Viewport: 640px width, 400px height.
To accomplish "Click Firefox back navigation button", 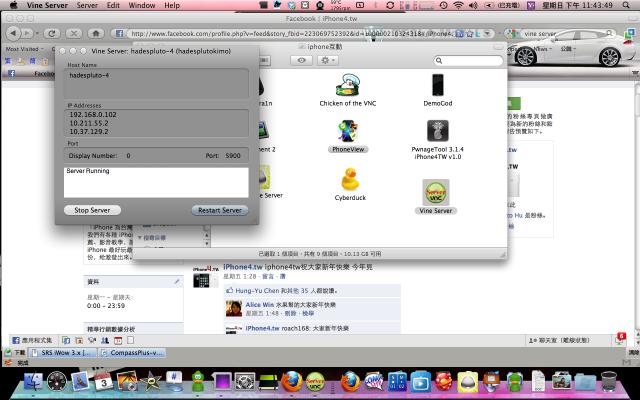I will [x=13, y=33].
